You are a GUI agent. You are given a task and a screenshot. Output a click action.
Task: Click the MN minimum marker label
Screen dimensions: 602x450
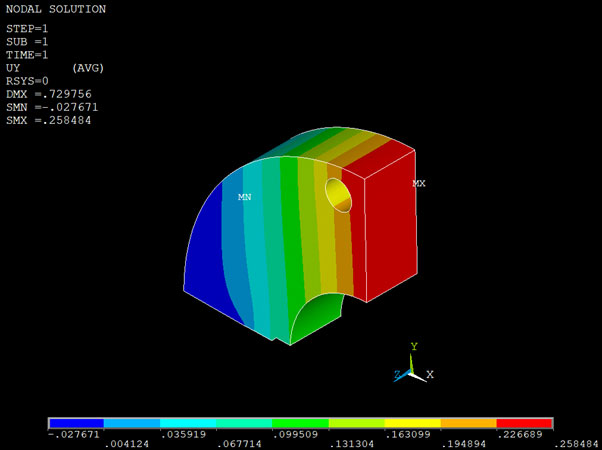point(245,197)
